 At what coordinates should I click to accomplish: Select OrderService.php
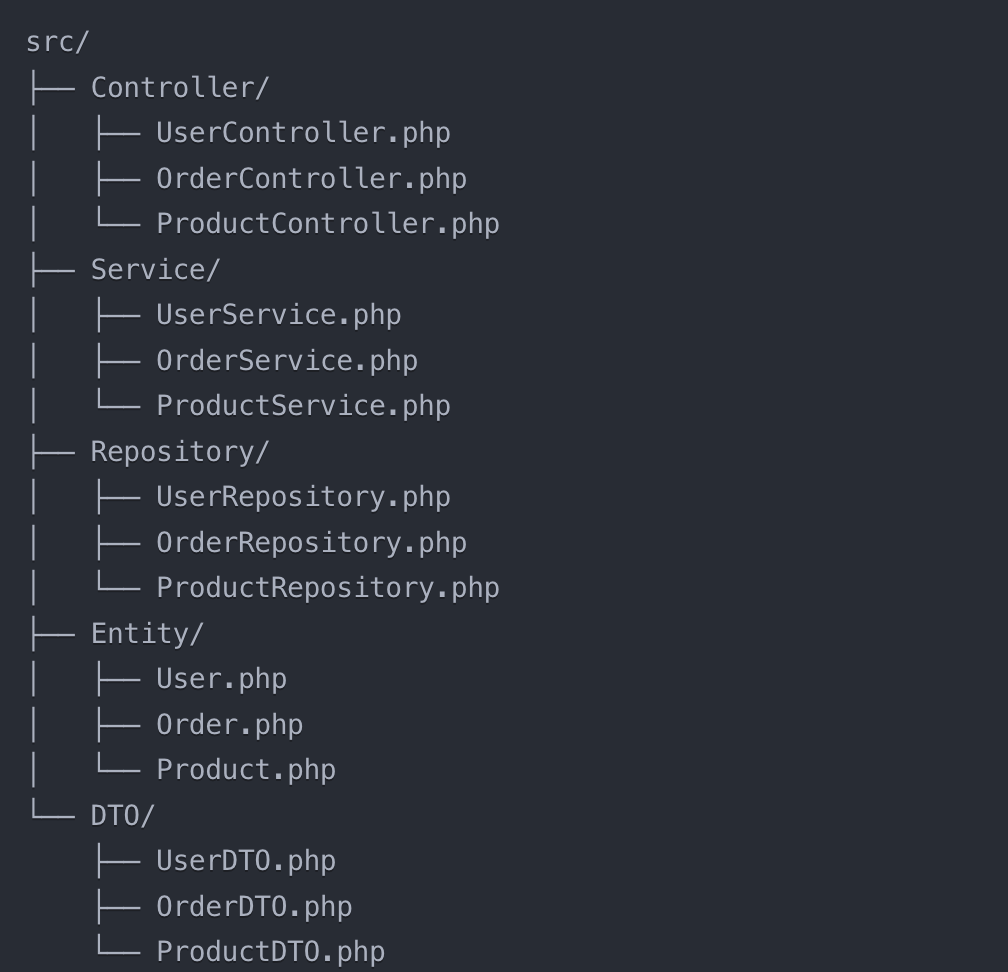pos(287,361)
